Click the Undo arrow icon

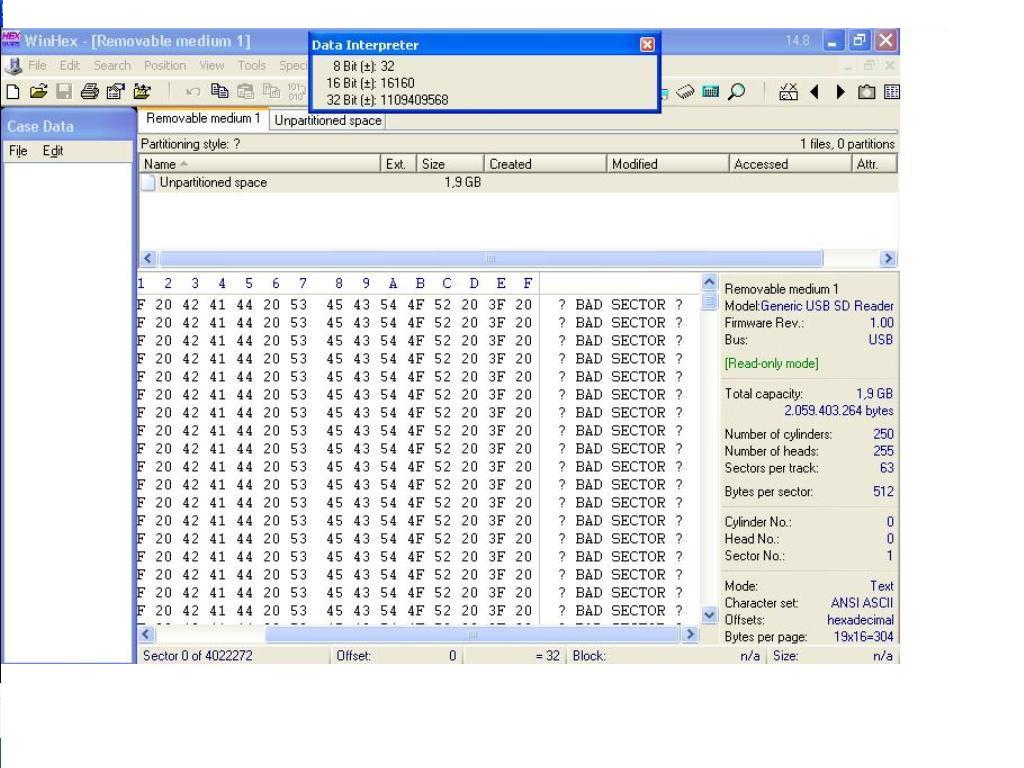tap(193, 92)
